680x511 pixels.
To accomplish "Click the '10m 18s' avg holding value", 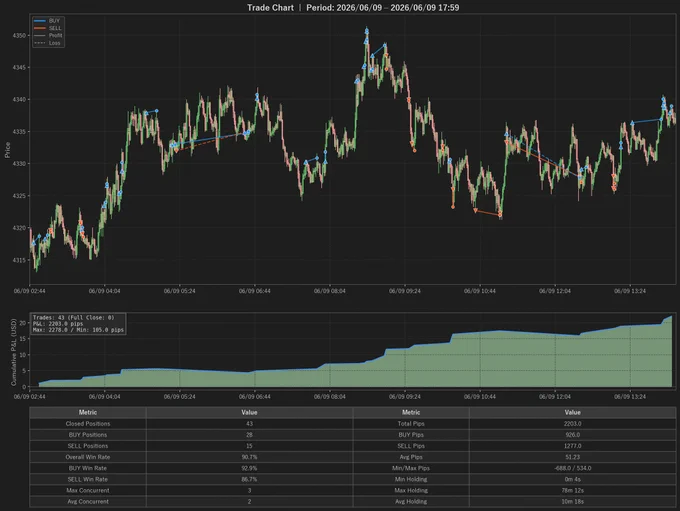I will pyautogui.click(x=572, y=501).
